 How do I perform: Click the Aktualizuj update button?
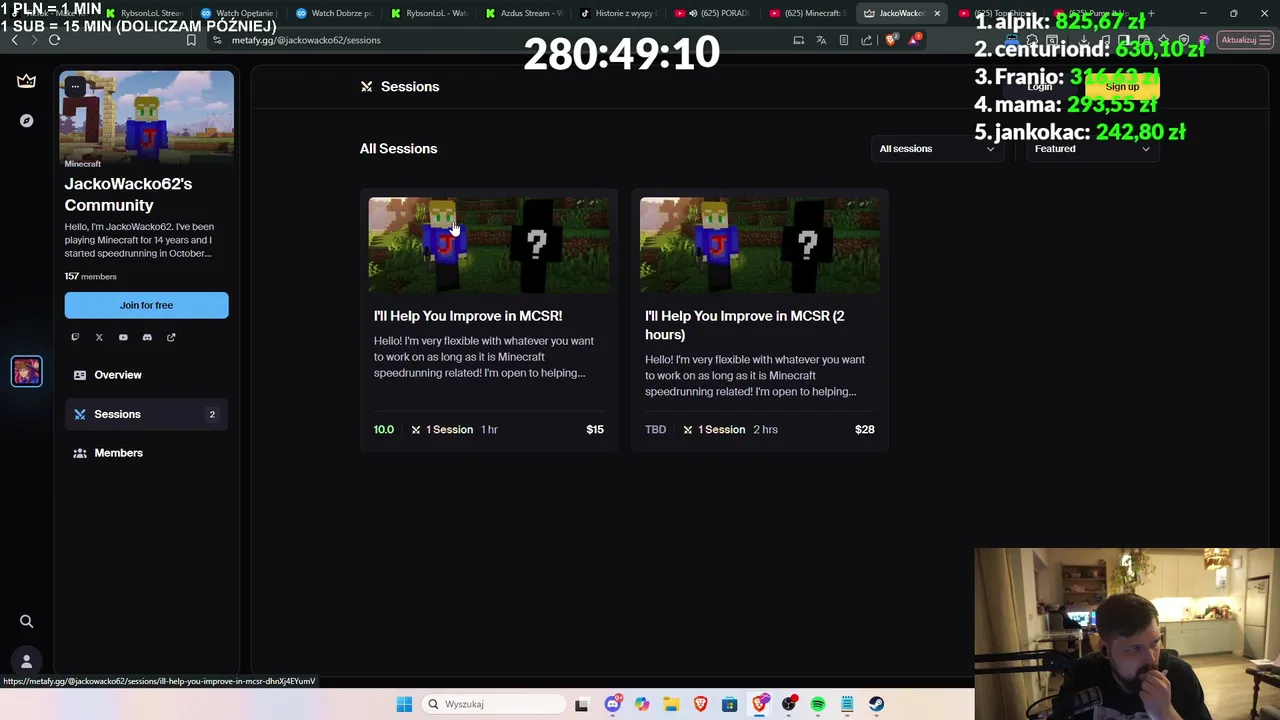1244,40
